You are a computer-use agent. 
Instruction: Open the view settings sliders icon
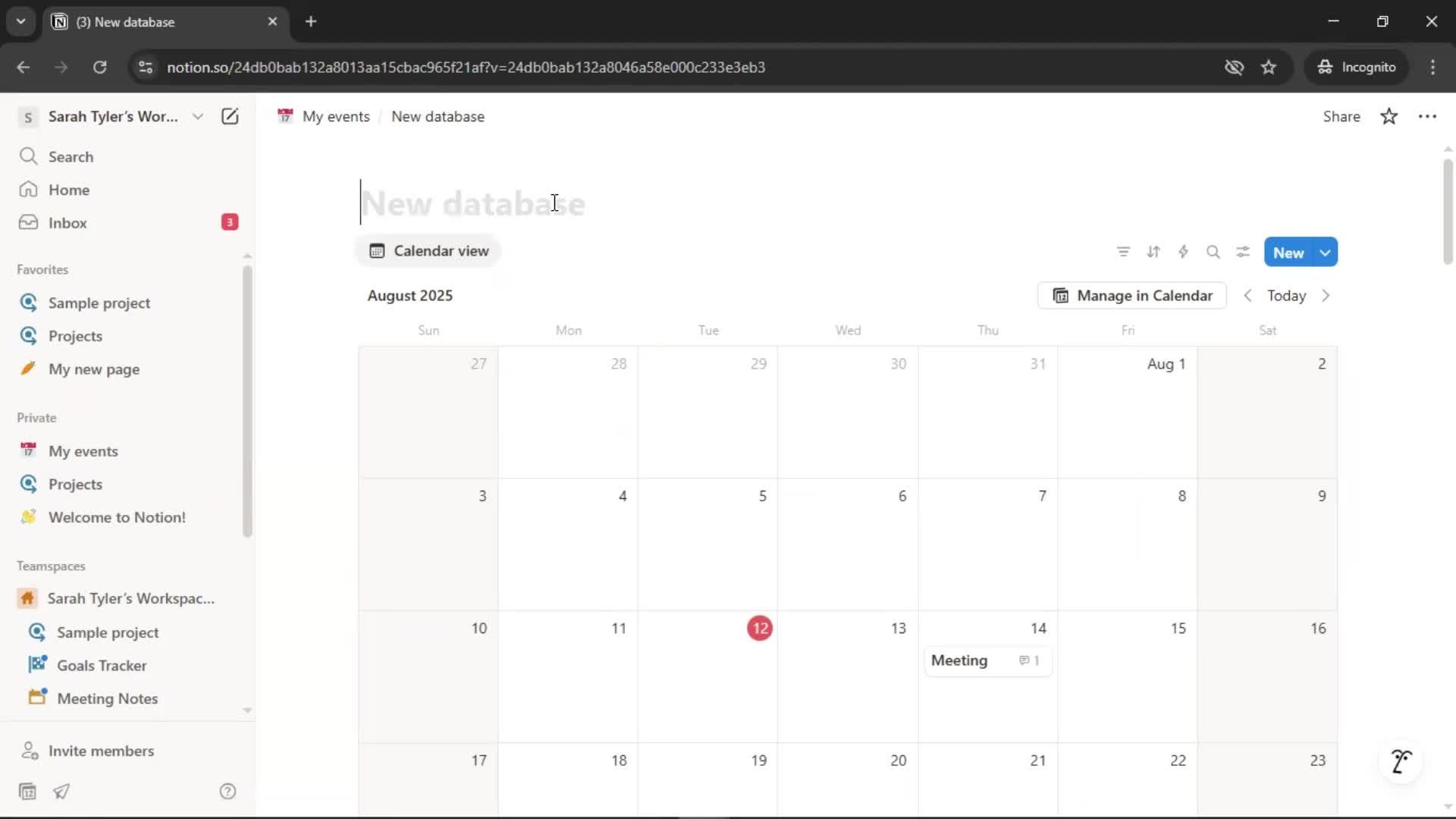tap(1243, 252)
